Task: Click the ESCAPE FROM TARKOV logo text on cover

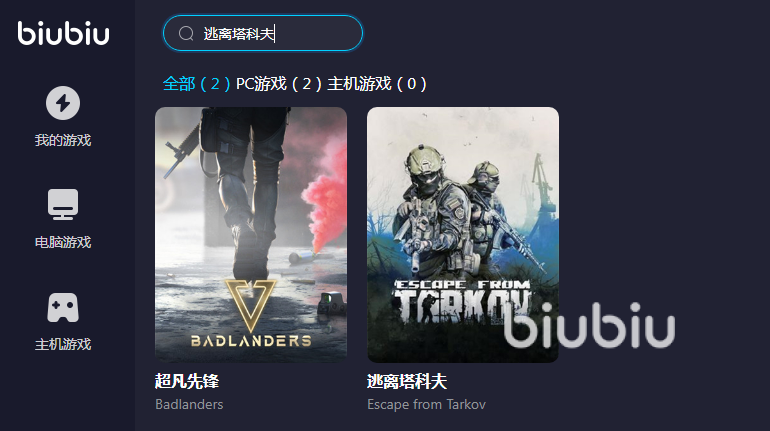Action: coord(463,301)
